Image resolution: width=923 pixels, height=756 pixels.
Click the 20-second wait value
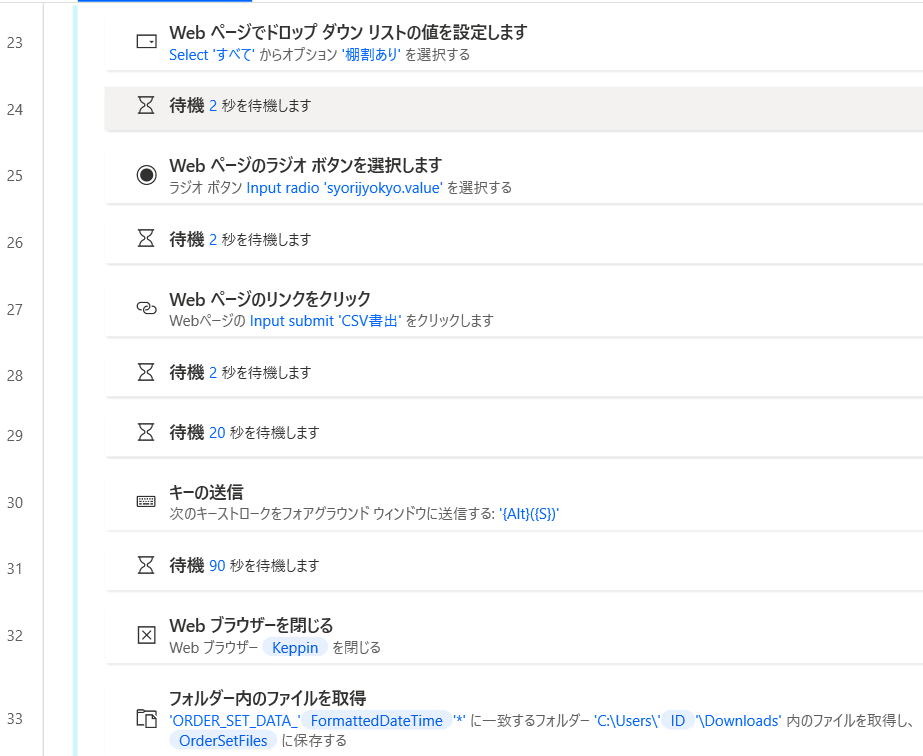(217, 433)
